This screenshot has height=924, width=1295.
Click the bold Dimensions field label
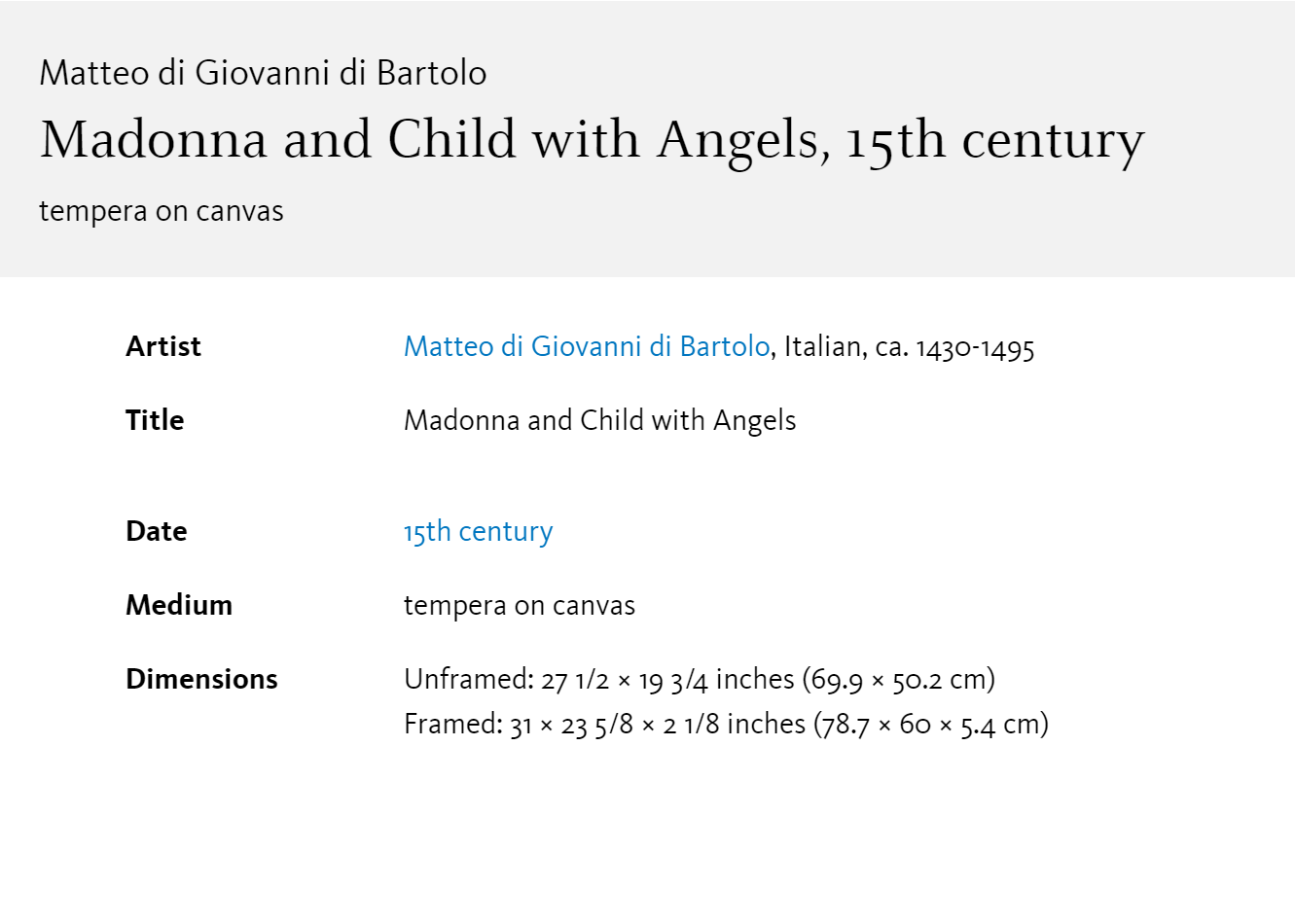click(x=201, y=679)
